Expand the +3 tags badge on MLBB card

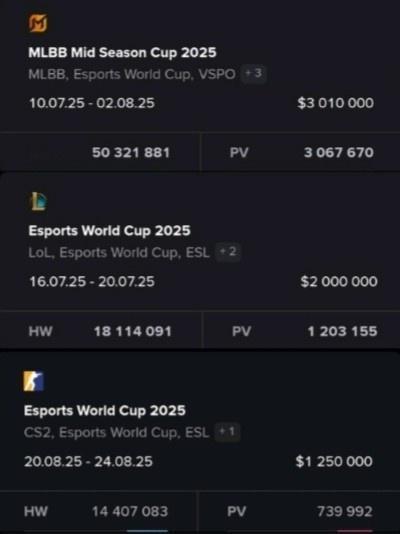[254, 73]
